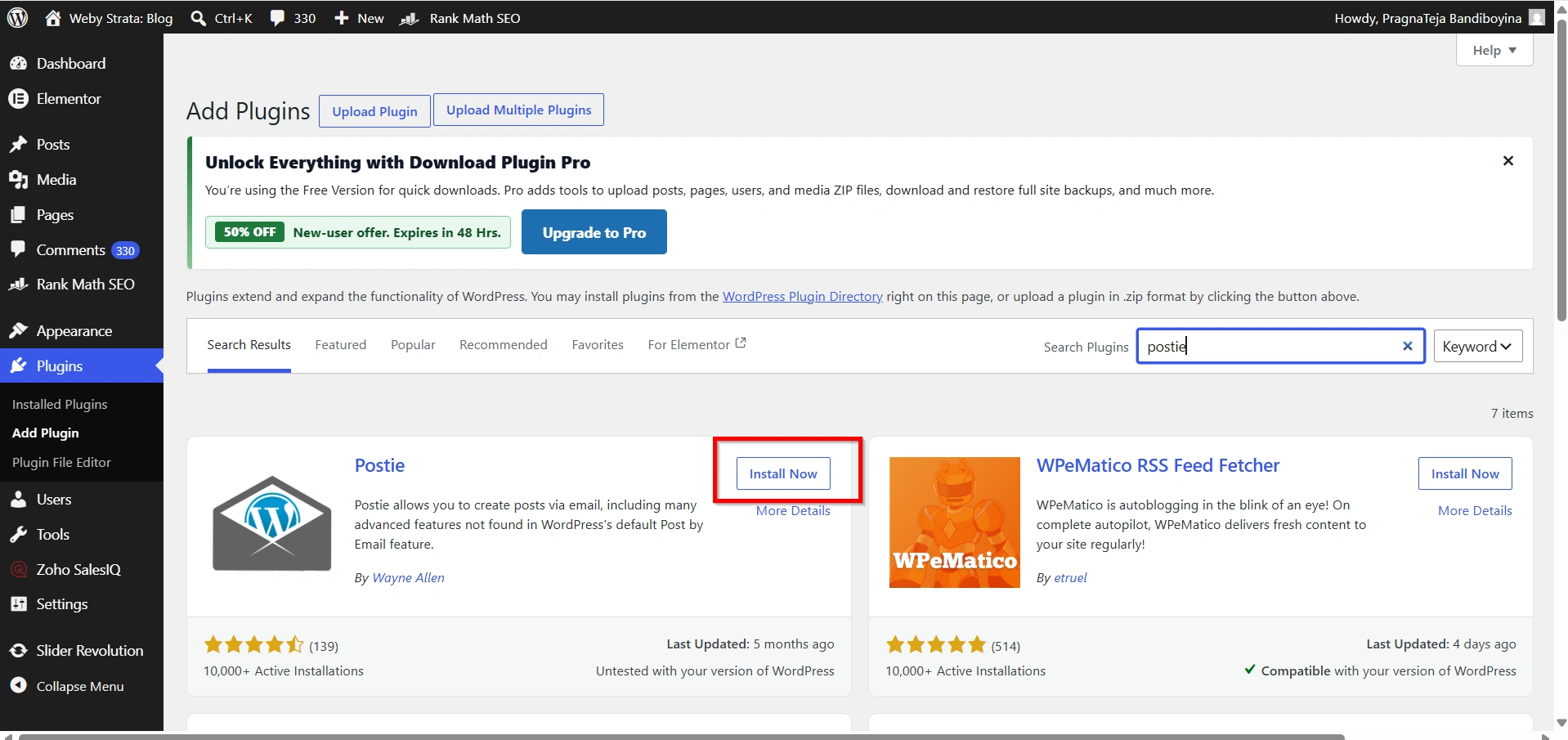1568x740 pixels.
Task: Click the Pages sidebar icon
Action: (18, 214)
